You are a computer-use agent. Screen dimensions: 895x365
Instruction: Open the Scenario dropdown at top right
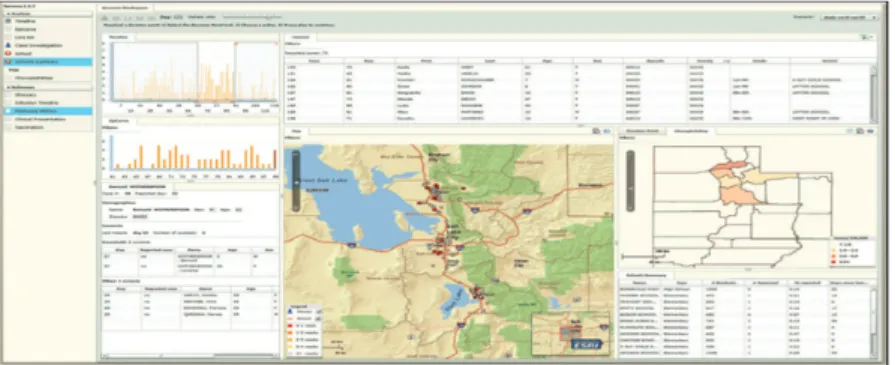tap(849, 18)
